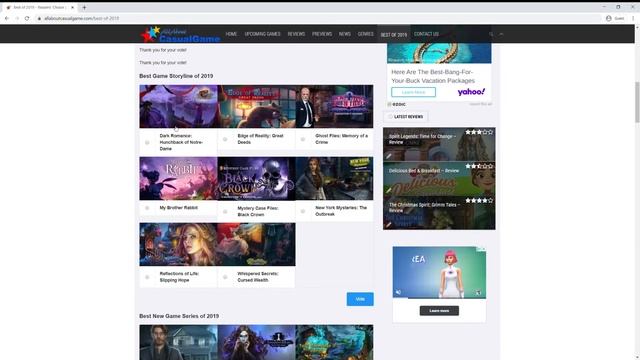The width and height of the screenshot is (640, 360).
Task: Click the site search magnifier icon
Action: click(491, 34)
